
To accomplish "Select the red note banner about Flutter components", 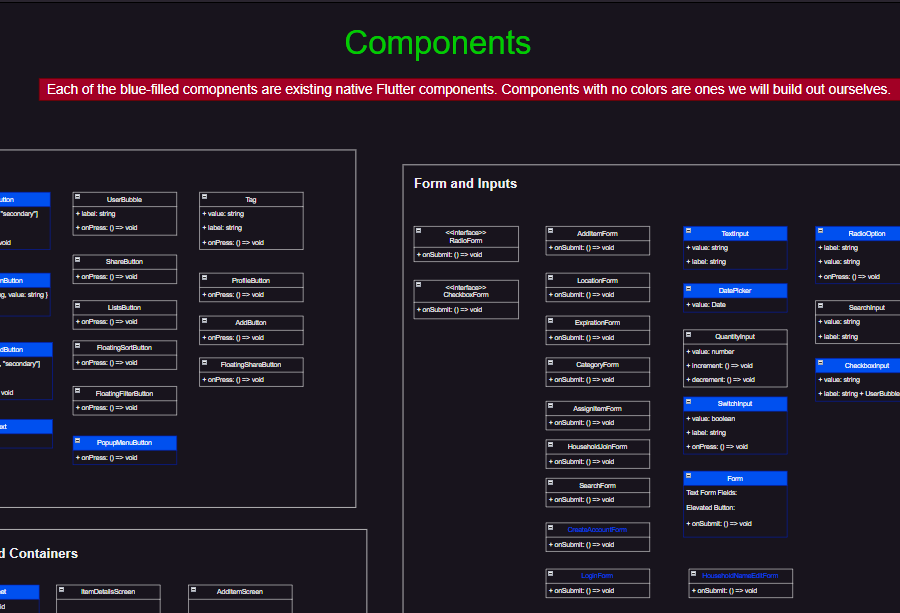I will click(x=470, y=89).
